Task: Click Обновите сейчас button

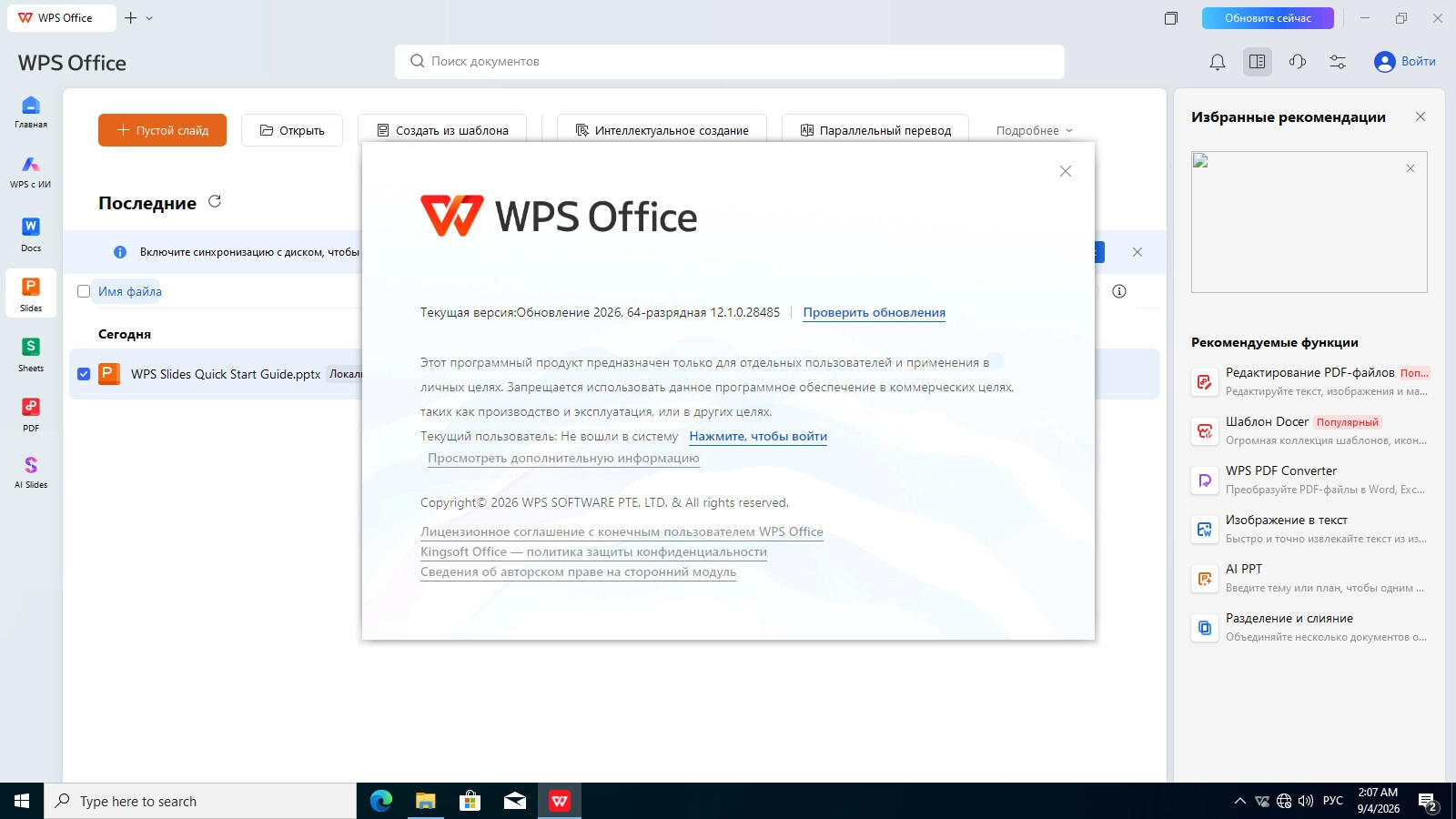Action: click(1268, 18)
